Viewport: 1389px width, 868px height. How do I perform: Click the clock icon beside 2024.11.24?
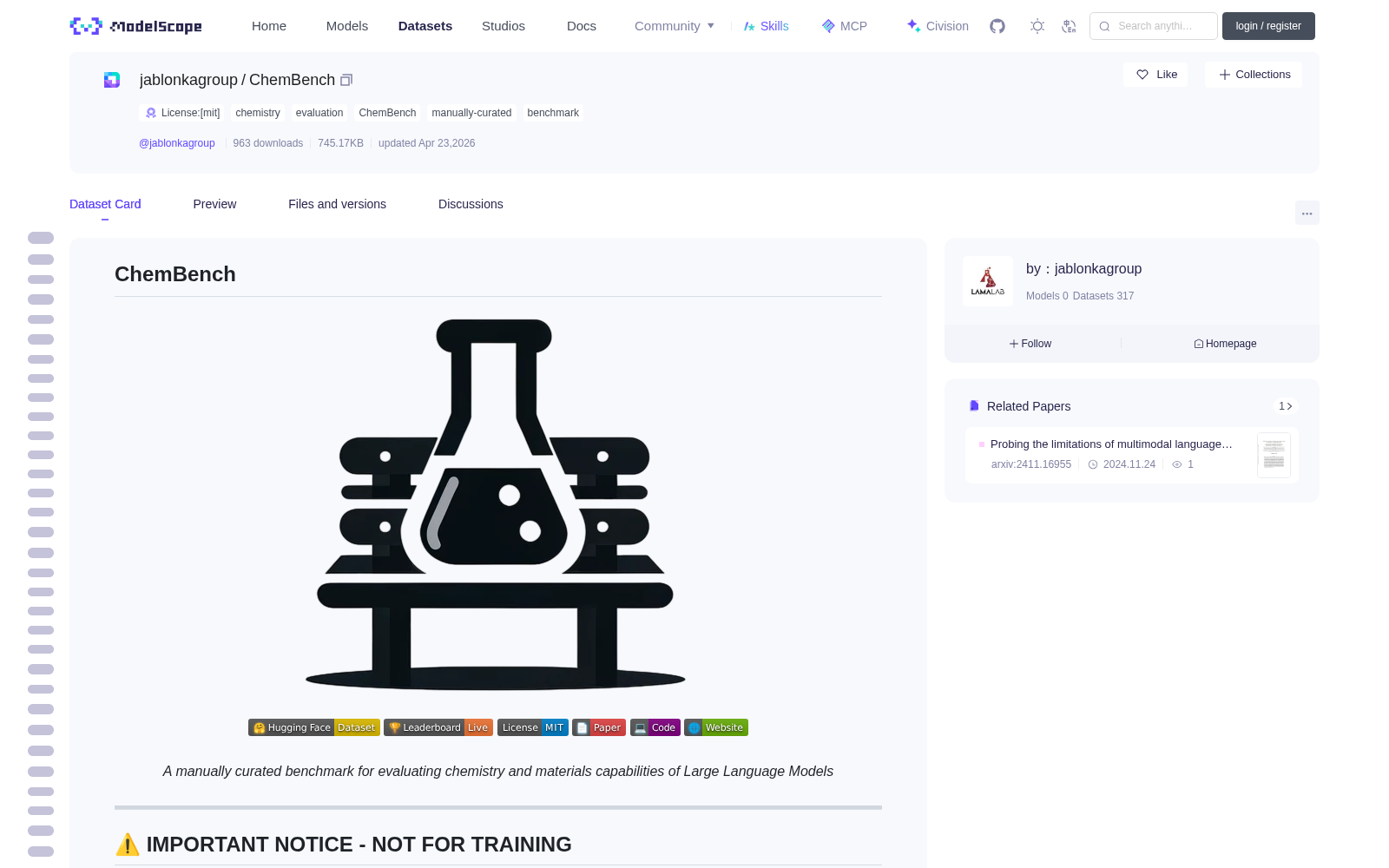1093,464
